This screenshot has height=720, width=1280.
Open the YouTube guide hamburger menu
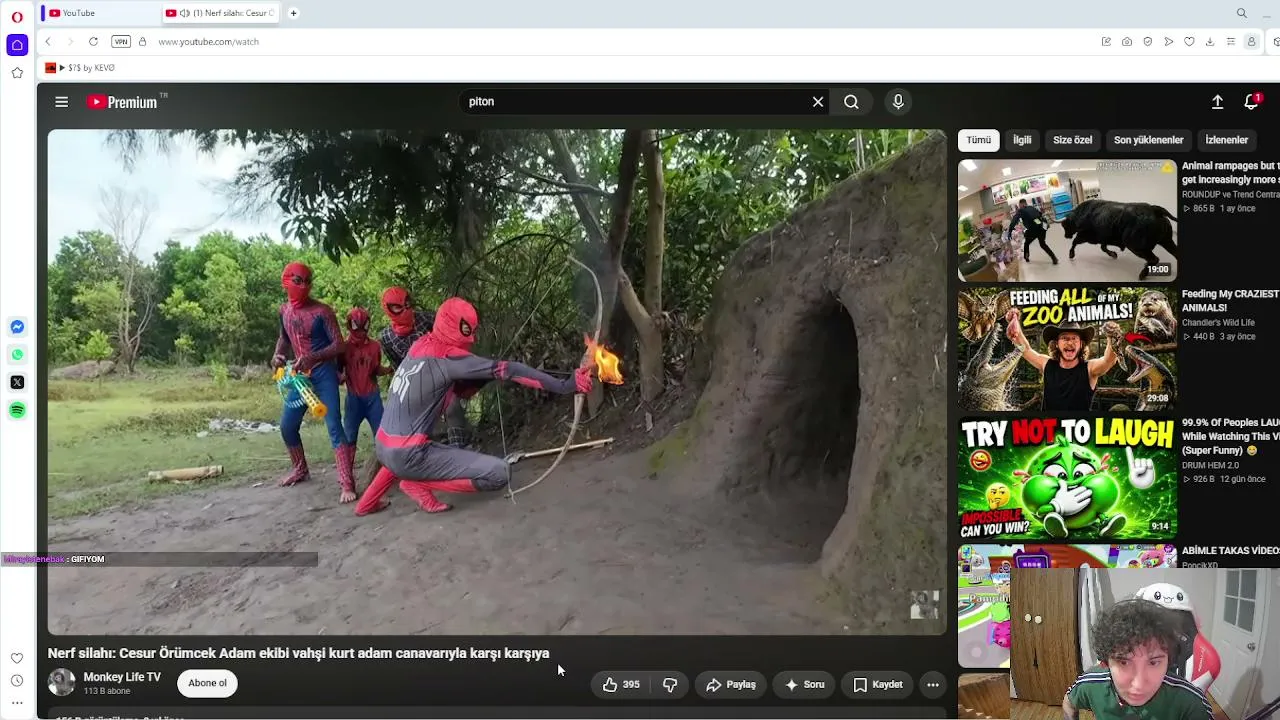click(x=62, y=102)
